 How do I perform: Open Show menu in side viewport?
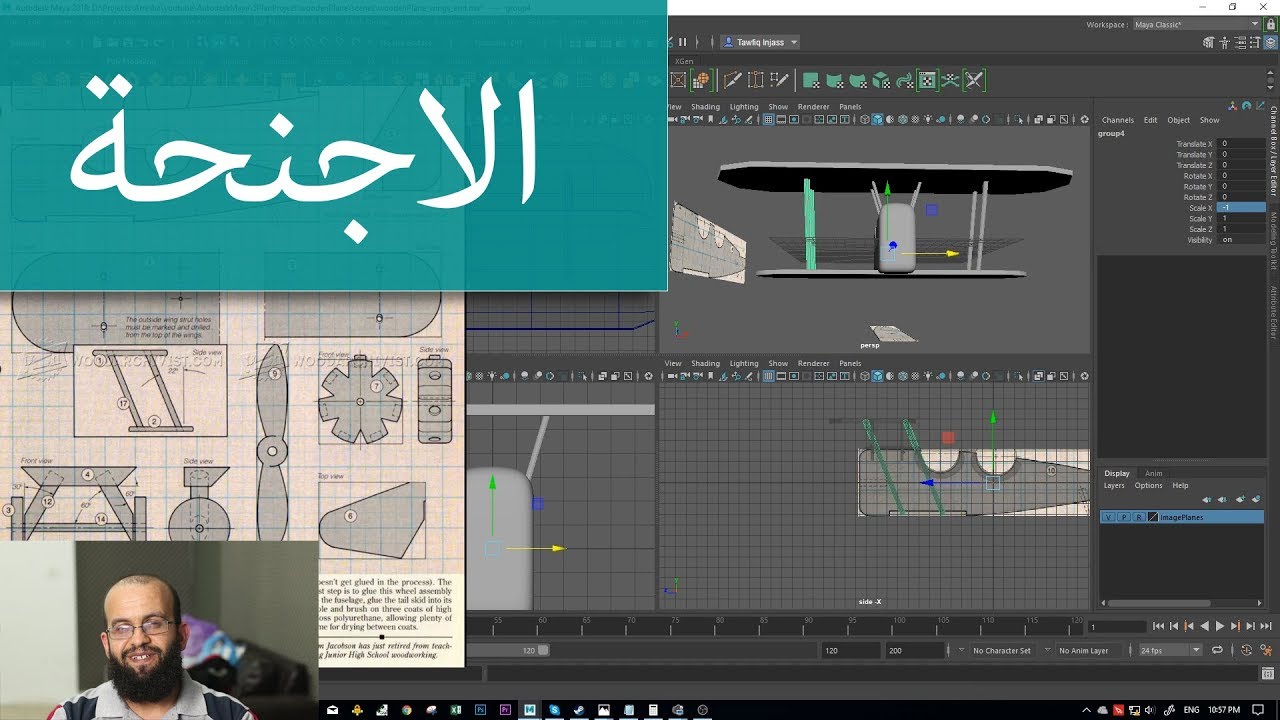point(778,363)
